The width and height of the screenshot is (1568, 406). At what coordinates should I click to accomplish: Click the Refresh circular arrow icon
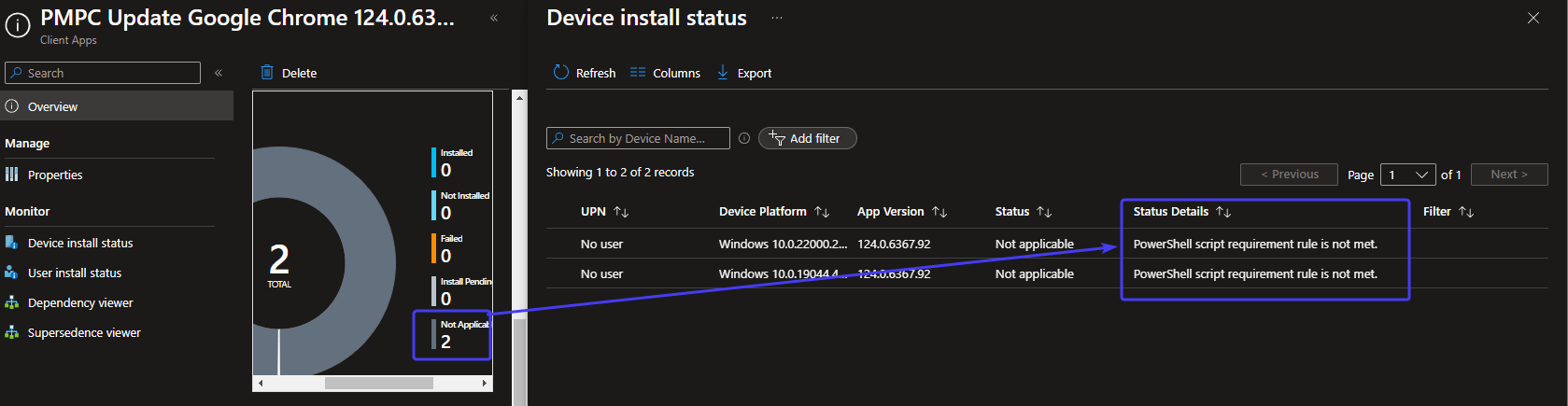tap(561, 72)
